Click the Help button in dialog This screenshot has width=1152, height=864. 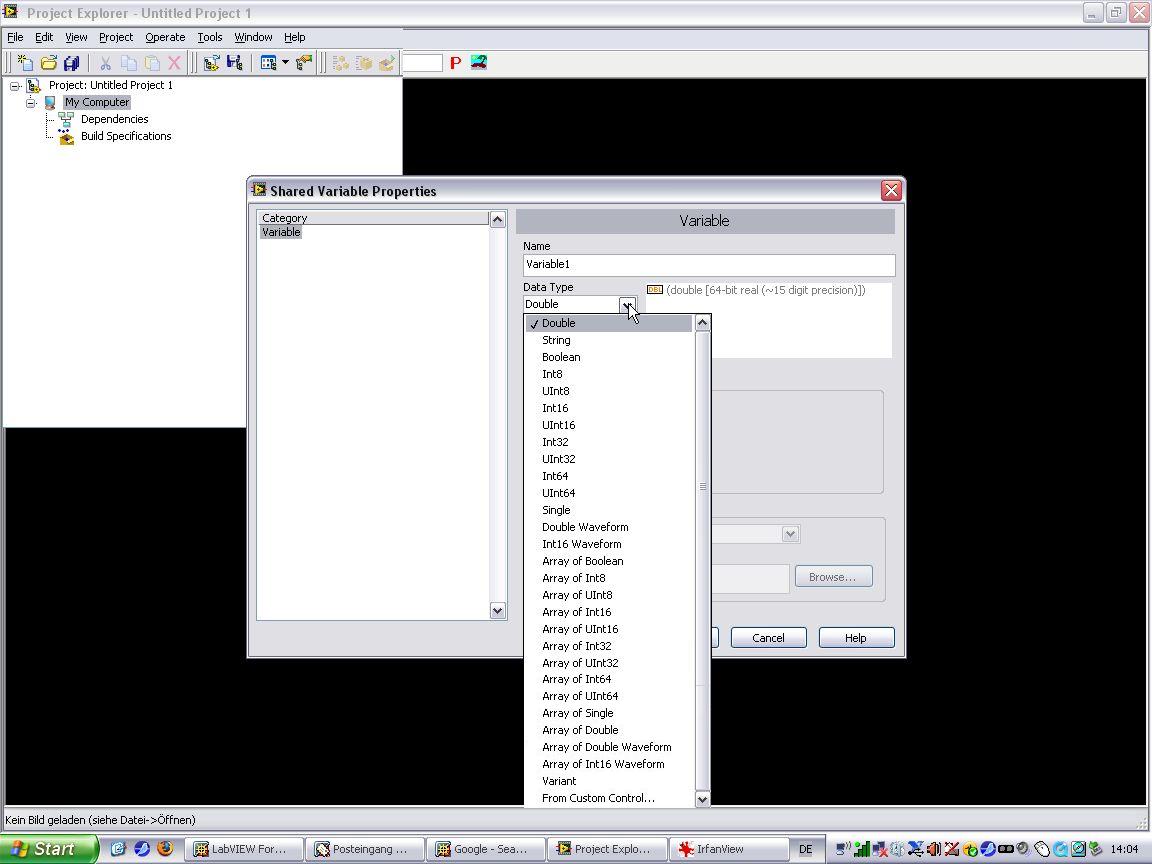pyautogui.click(x=856, y=638)
